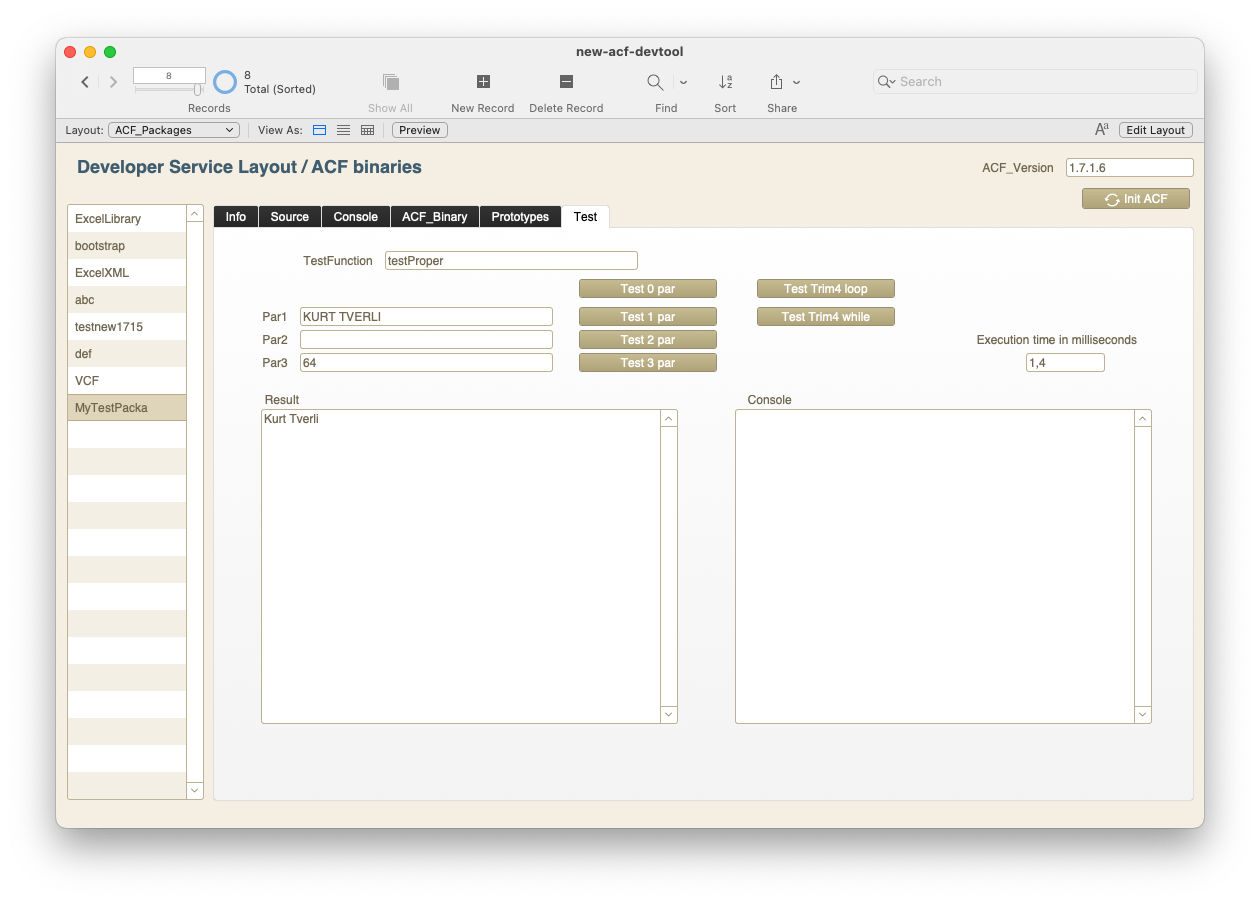Click the Formatting bar Aa icon
The image size is (1260, 902).
pyautogui.click(x=1101, y=130)
